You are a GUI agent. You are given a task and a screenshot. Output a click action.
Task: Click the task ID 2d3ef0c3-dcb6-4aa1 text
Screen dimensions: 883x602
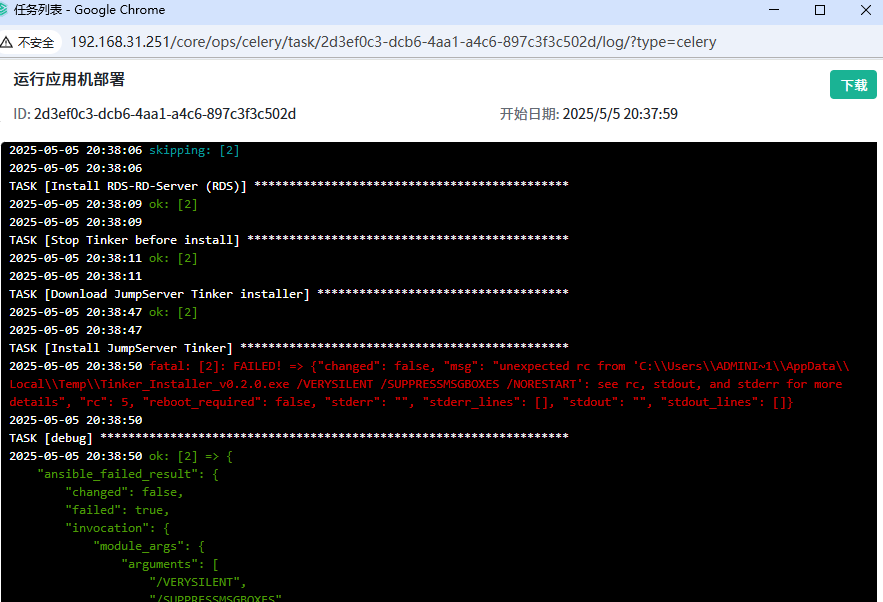coord(164,114)
